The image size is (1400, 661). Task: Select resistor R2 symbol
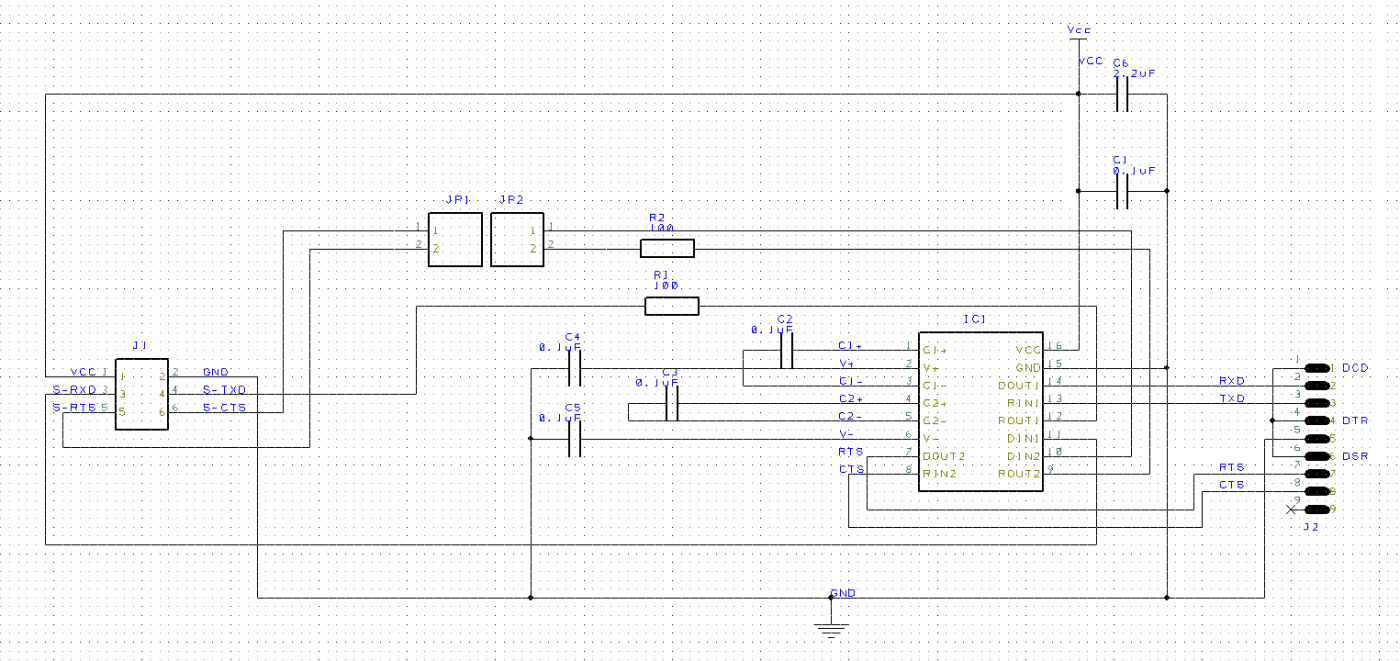667,247
